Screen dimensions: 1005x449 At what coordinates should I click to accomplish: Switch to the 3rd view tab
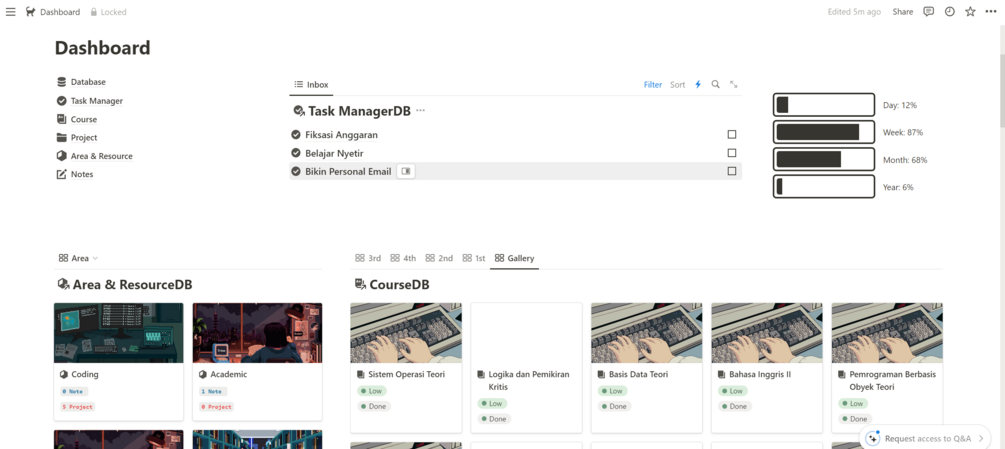pos(368,258)
